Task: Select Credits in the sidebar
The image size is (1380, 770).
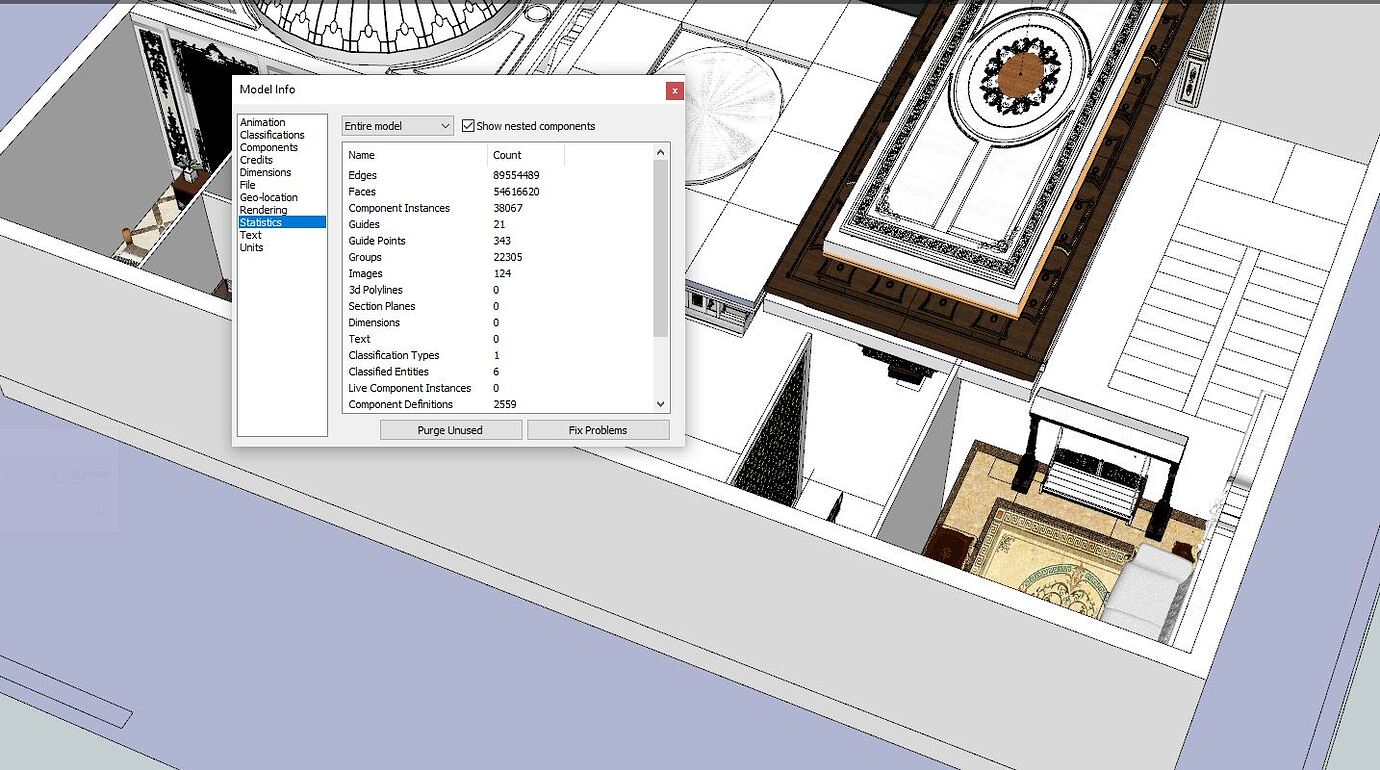Action: (x=256, y=159)
